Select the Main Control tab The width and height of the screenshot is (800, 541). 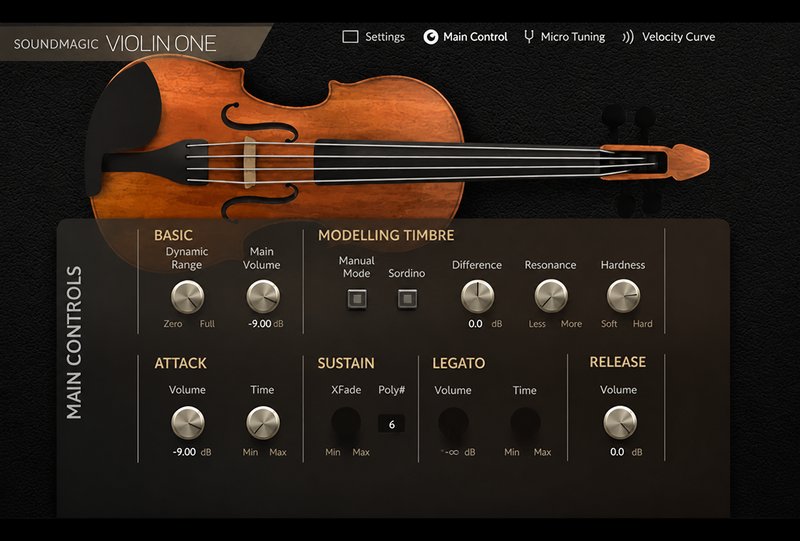(x=475, y=37)
